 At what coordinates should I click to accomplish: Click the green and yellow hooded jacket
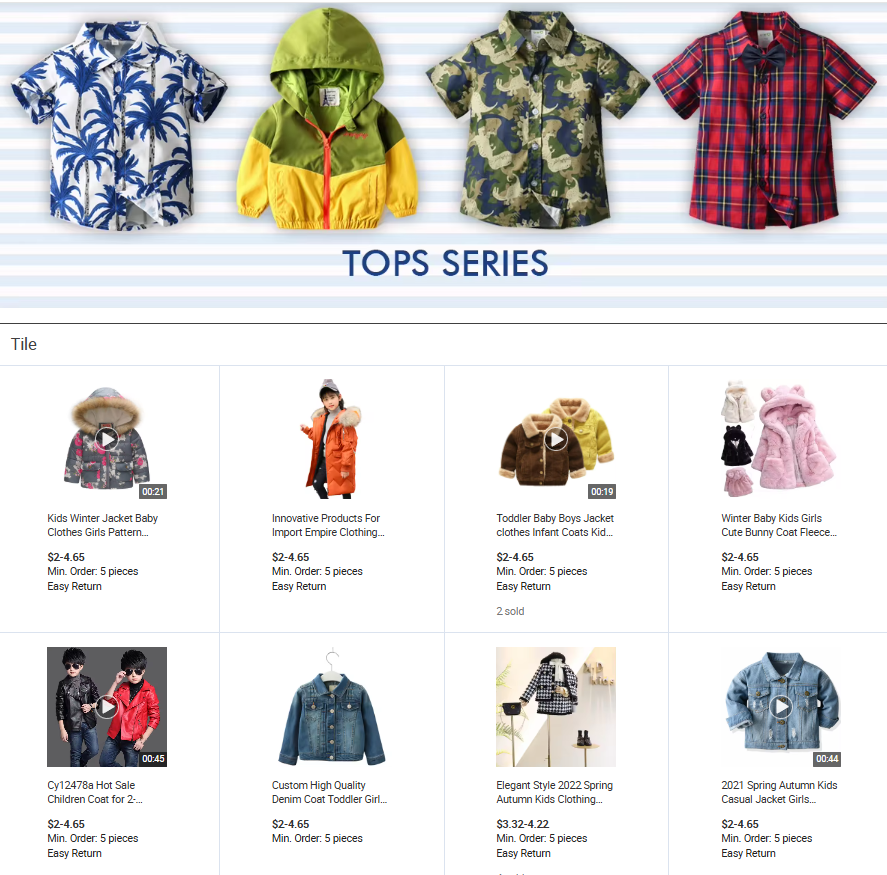[327, 120]
